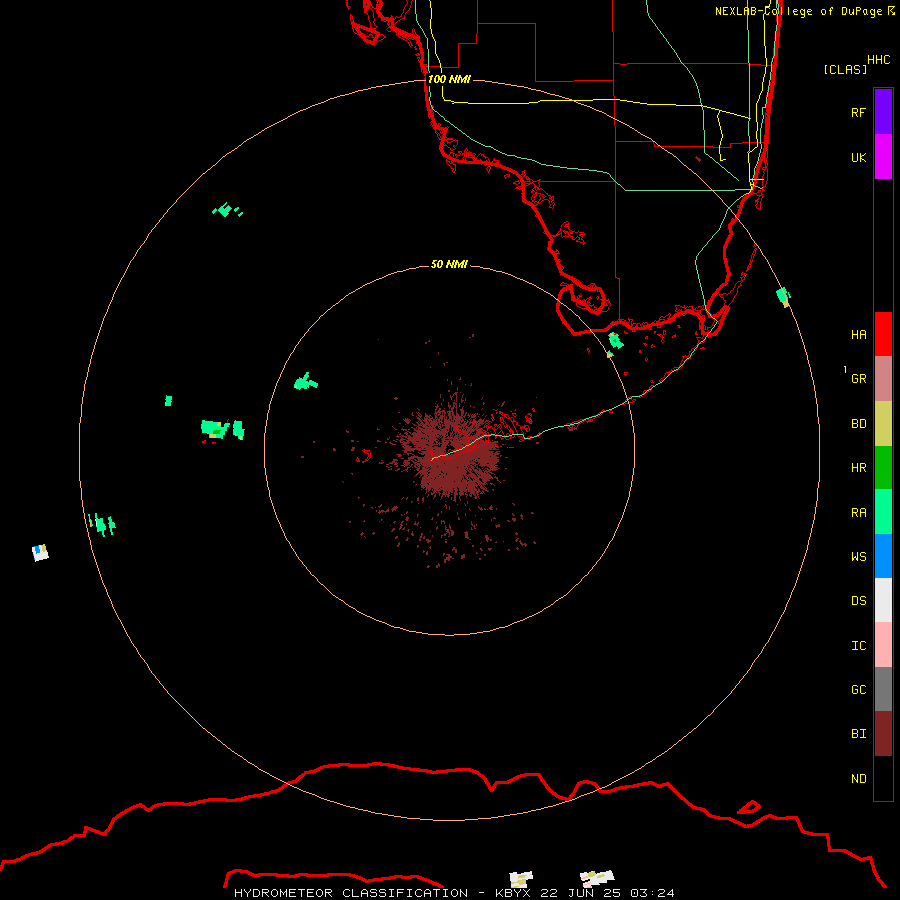Click the WS legend label
The width and height of the screenshot is (900, 900).
pyautogui.click(x=858, y=556)
